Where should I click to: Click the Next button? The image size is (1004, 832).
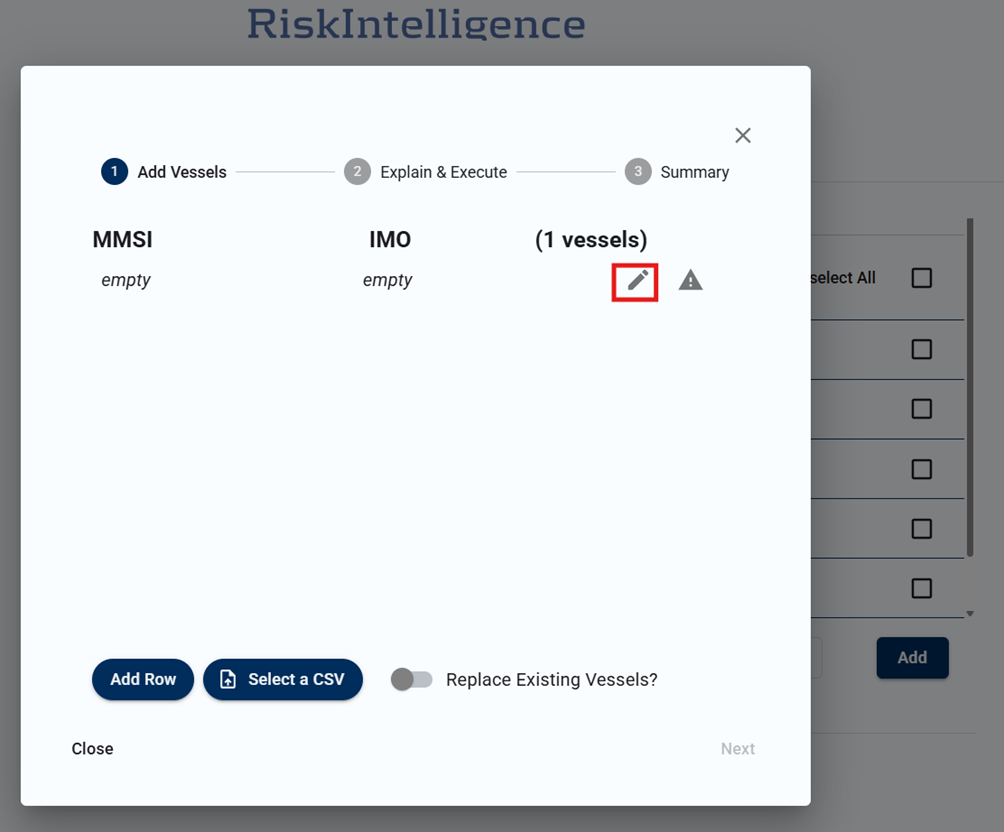pos(737,749)
